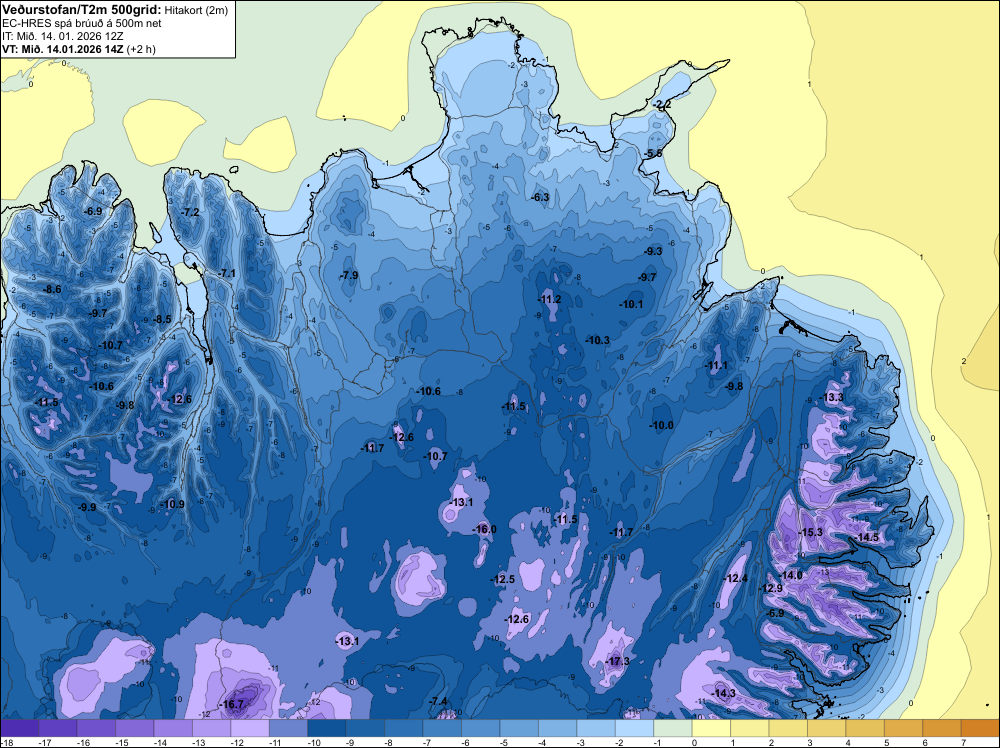Select yellow legend swatch between 0 and 1

[711, 728]
